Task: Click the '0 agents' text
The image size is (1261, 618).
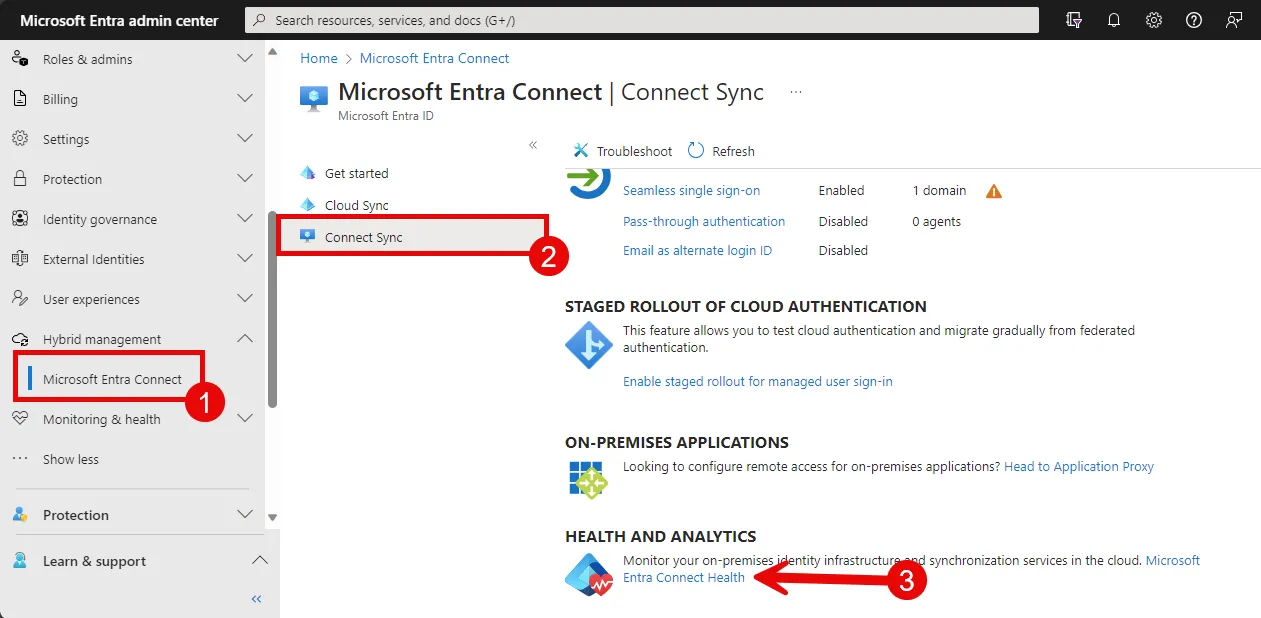Action: pos(936,221)
